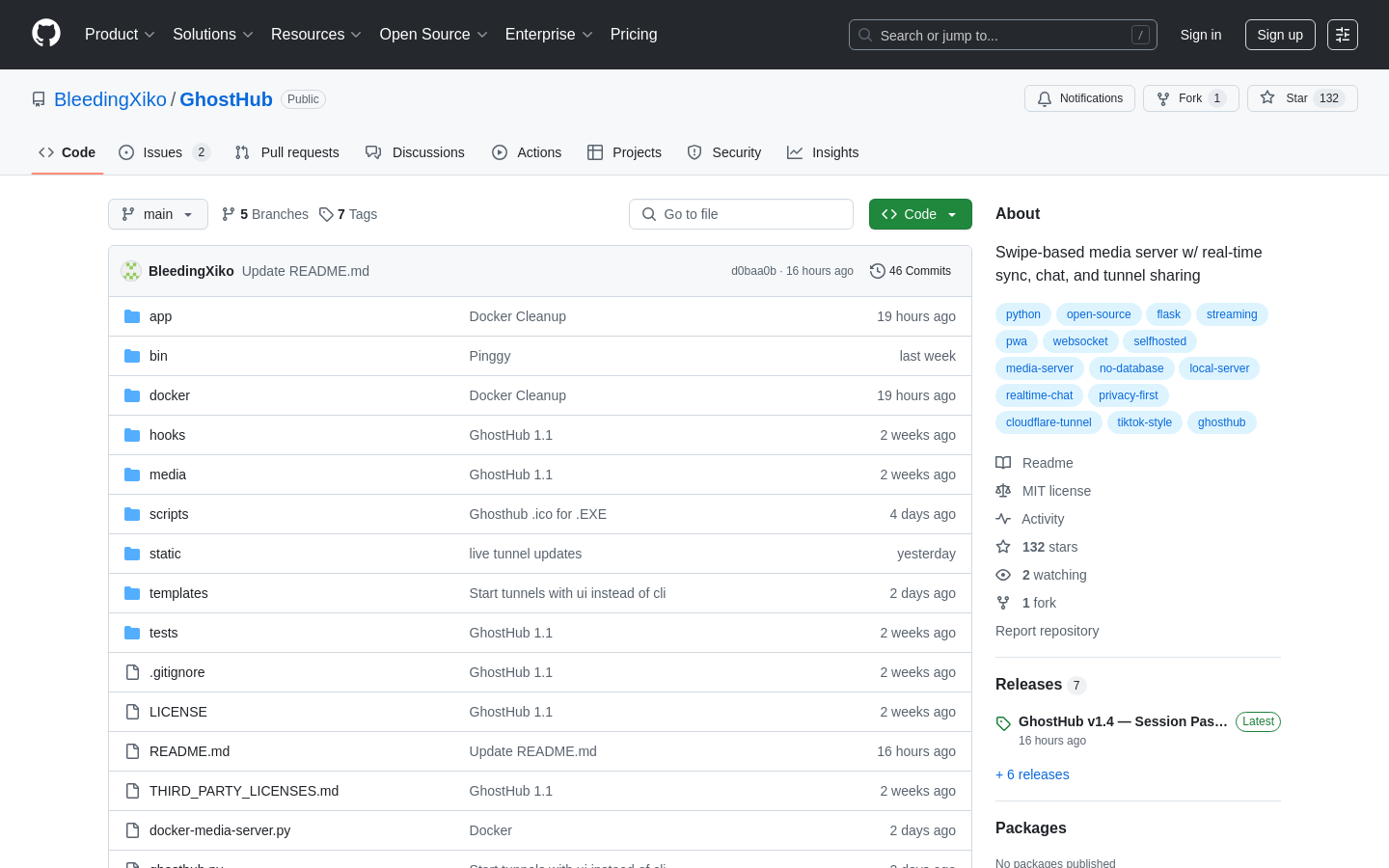Screen dimensions: 1389x868
Task: Click the Activity pulse icon
Action: (x=1003, y=519)
